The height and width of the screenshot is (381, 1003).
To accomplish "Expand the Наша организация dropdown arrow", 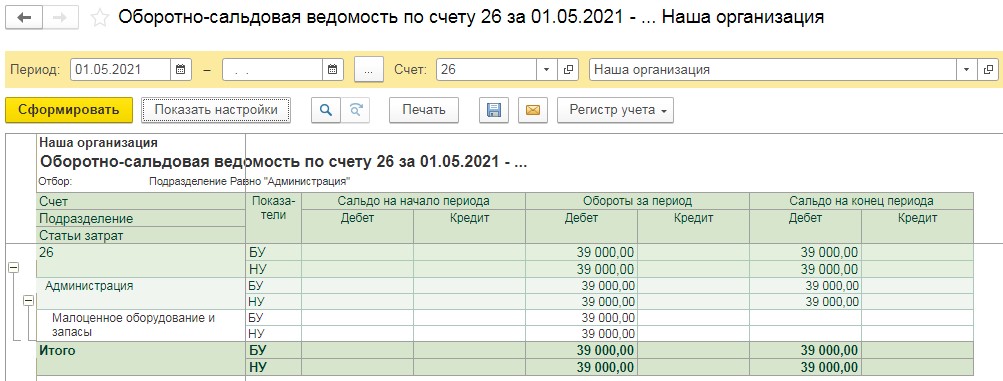I will [x=966, y=70].
